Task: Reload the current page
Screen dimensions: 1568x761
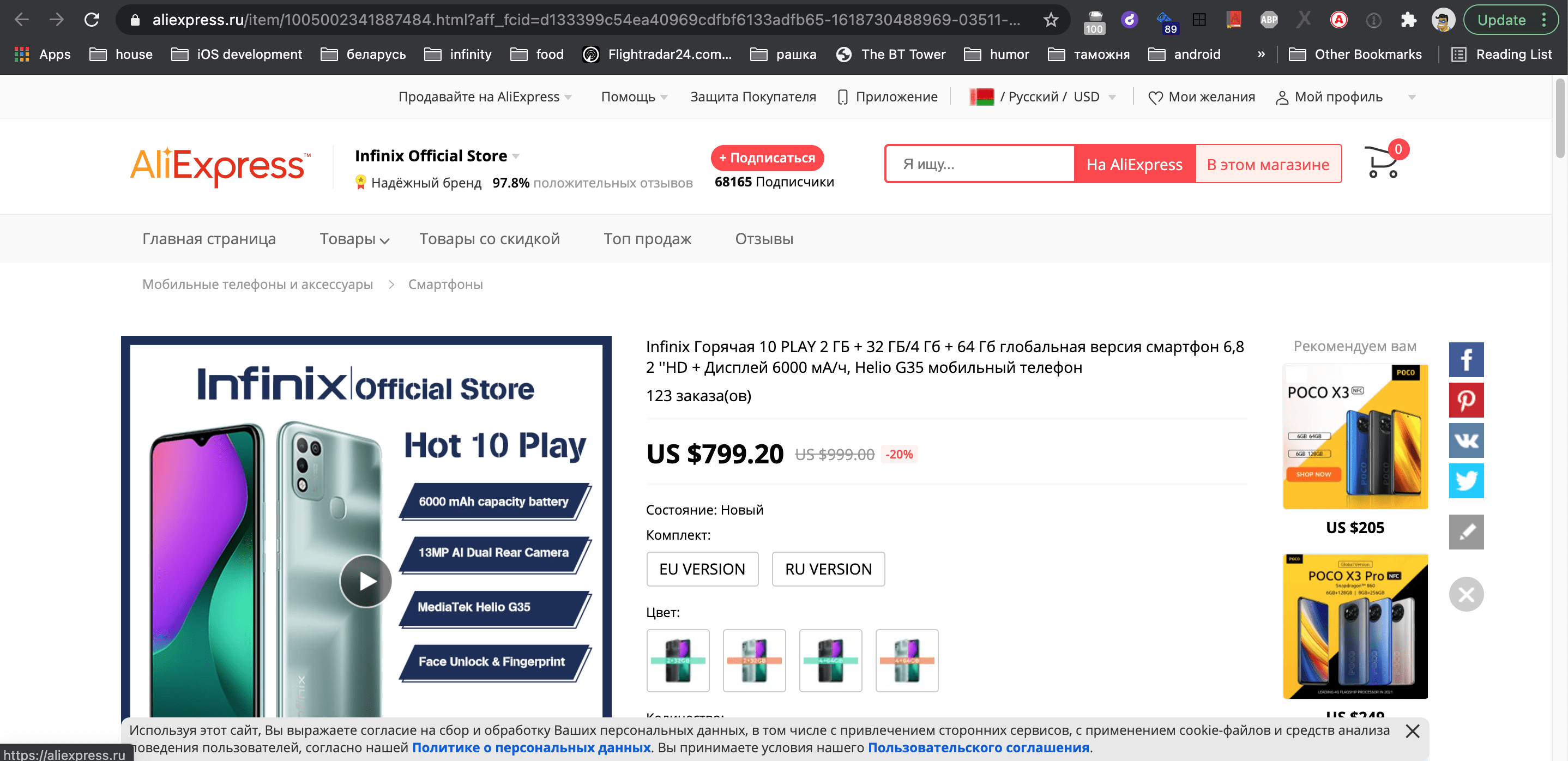Action: pyautogui.click(x=92, y=20)
